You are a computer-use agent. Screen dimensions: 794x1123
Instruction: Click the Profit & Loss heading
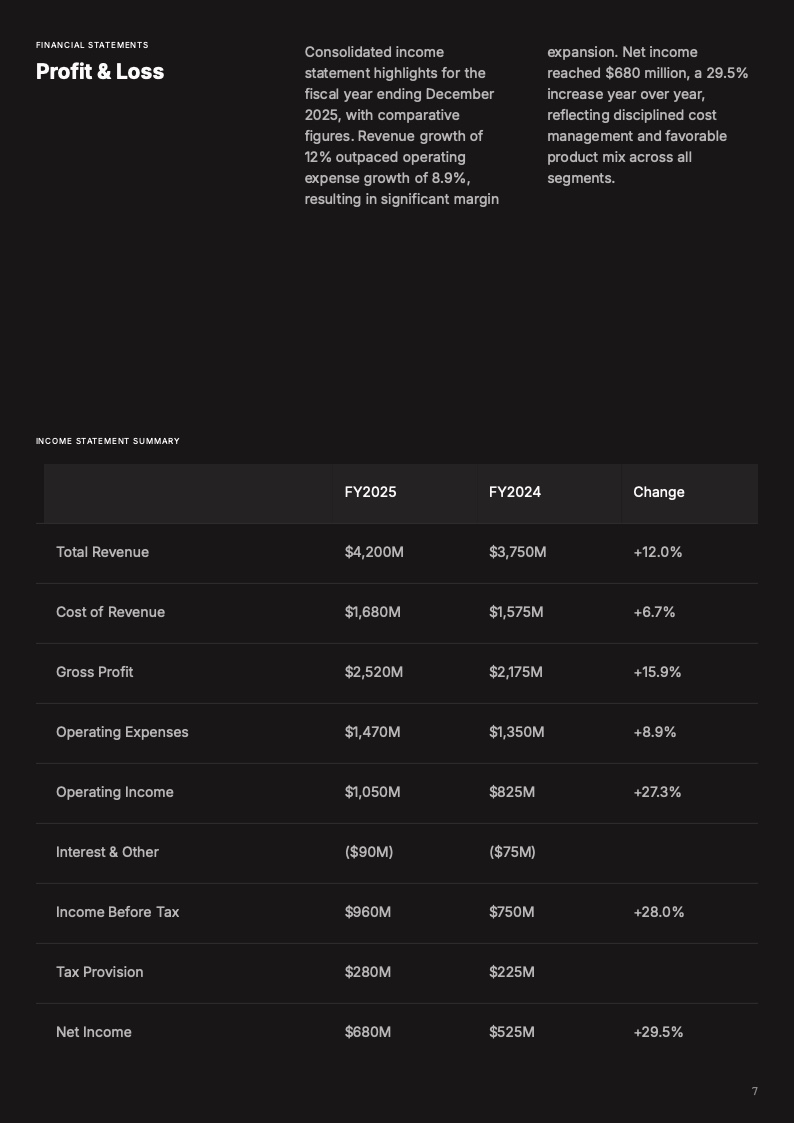tap(100, 71)
